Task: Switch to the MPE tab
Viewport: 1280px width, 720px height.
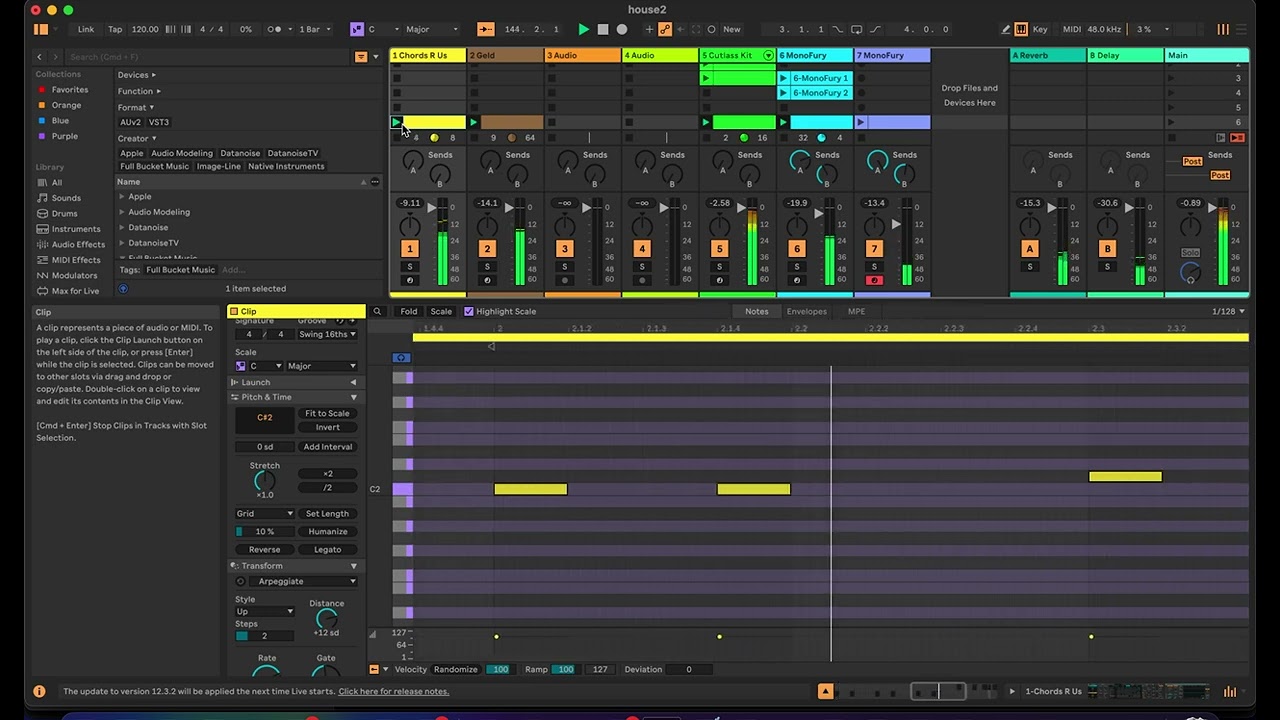Action: pyautogui.click(x=856, y=311)
